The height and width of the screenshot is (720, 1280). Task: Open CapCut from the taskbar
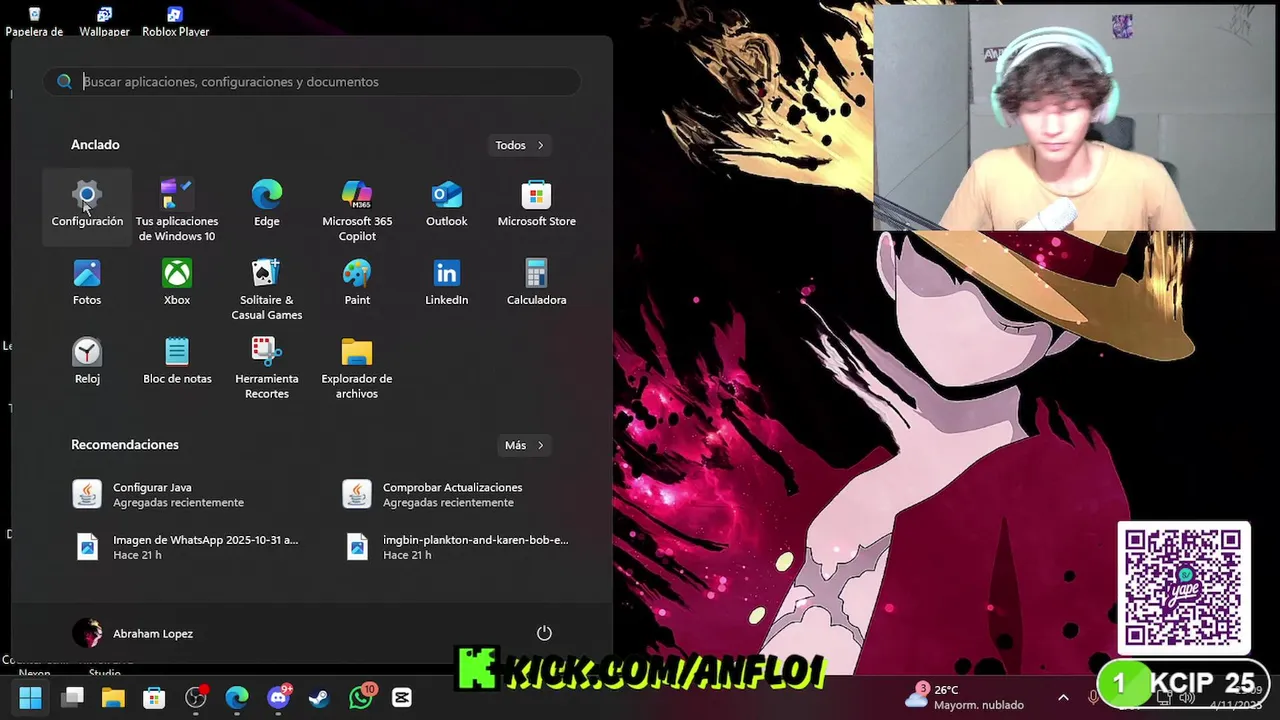coord(402,698)
